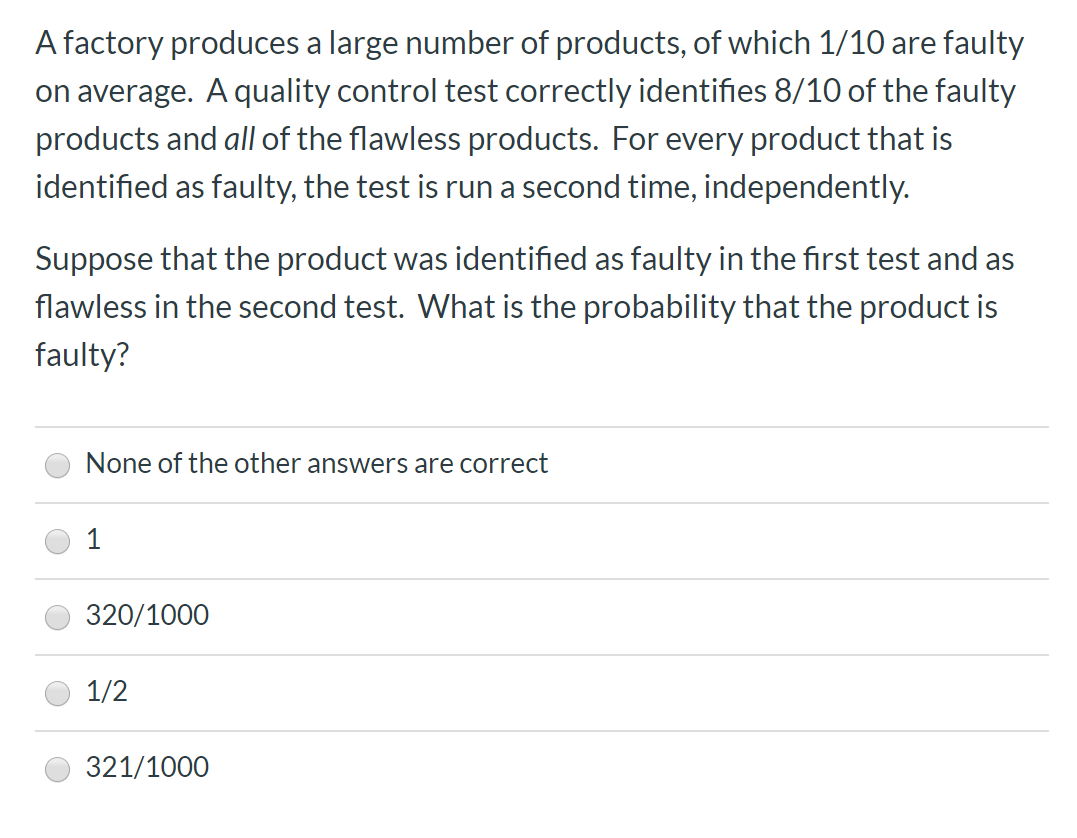Click the label text "321/1000"

[x=147, y=768]
